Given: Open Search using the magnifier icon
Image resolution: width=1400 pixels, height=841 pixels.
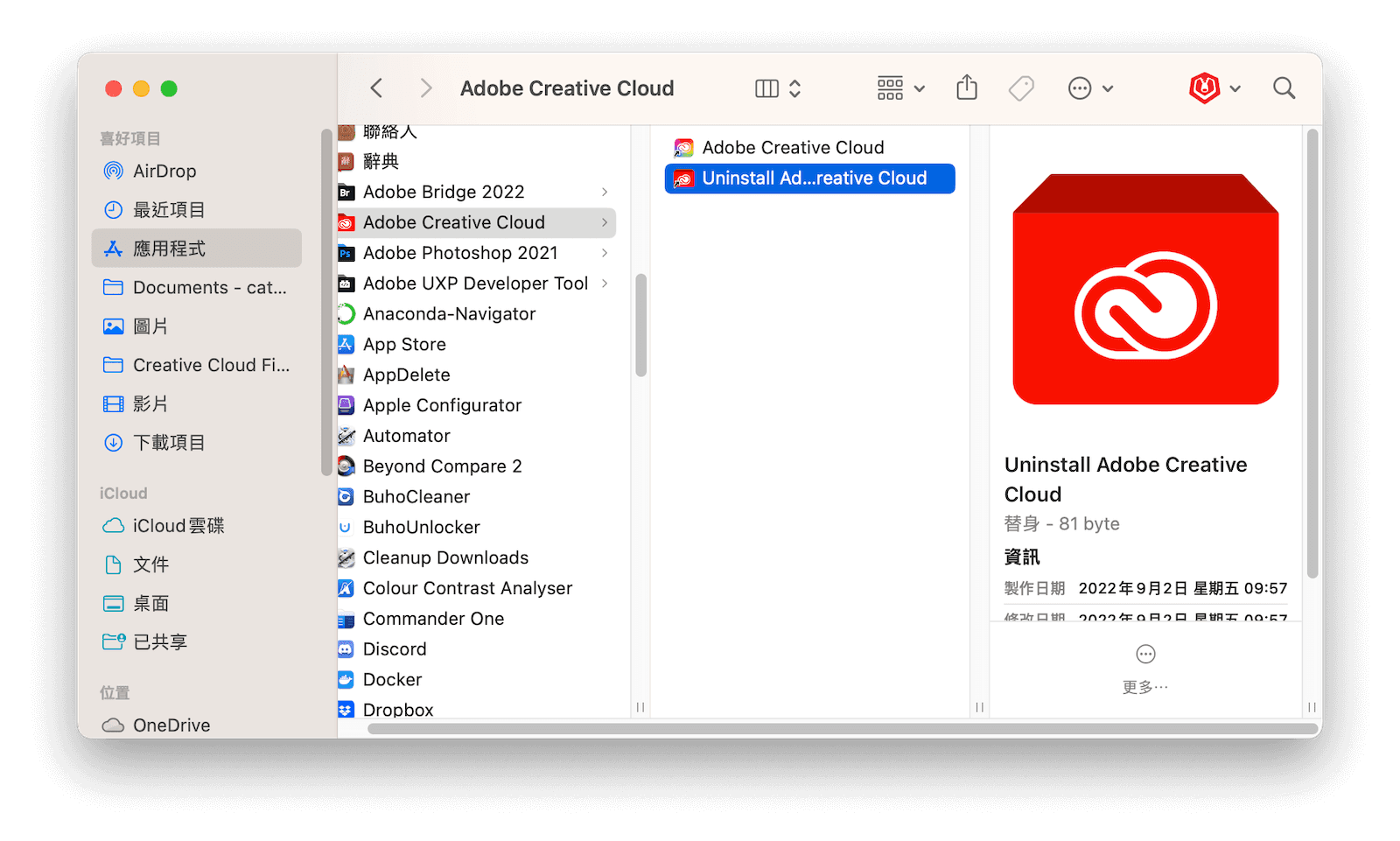Looking at the screenshot, I should [1283, 88].
